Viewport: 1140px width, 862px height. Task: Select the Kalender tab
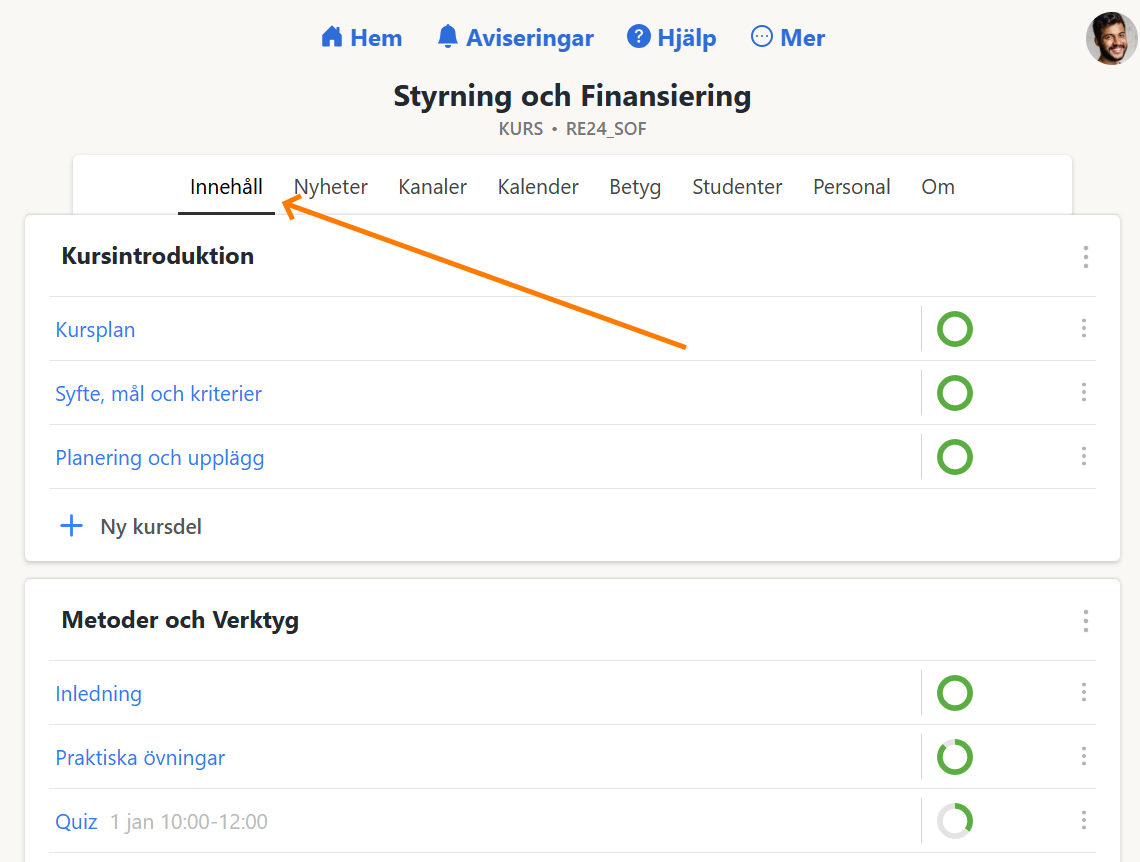[538, 187]
